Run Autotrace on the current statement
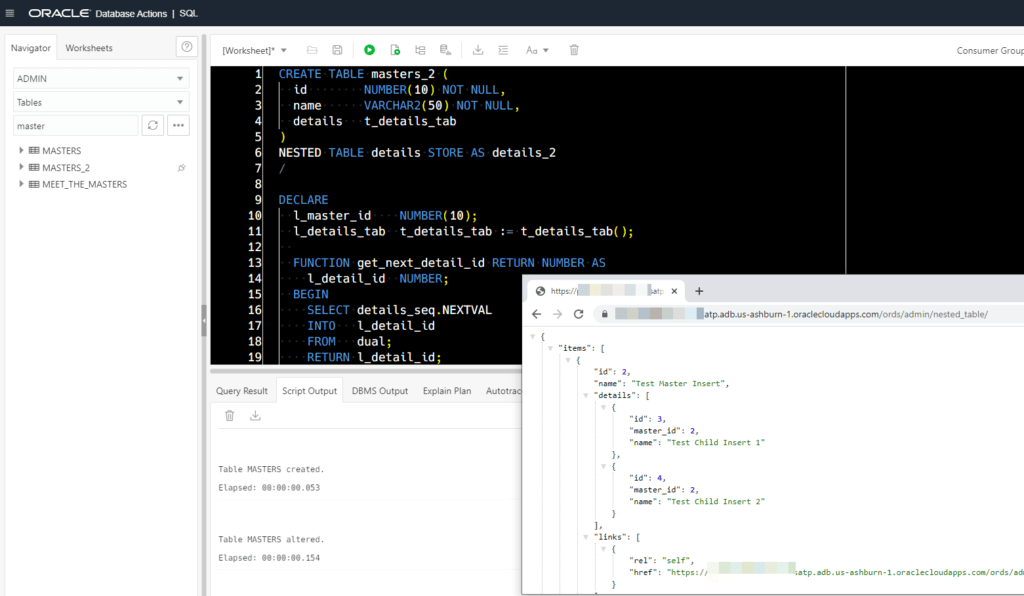 pos(444,49)
